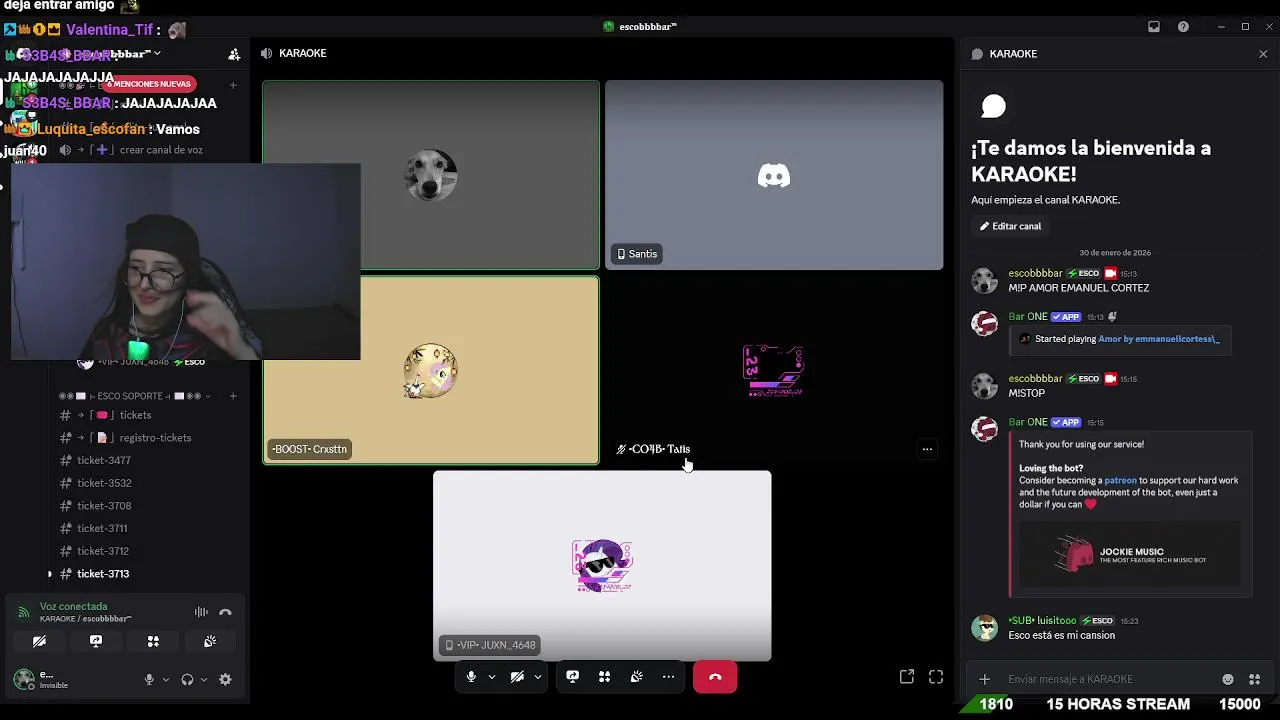Open the tickets channel
Screen dimensions: 1280x720
(x=135, y=415)
